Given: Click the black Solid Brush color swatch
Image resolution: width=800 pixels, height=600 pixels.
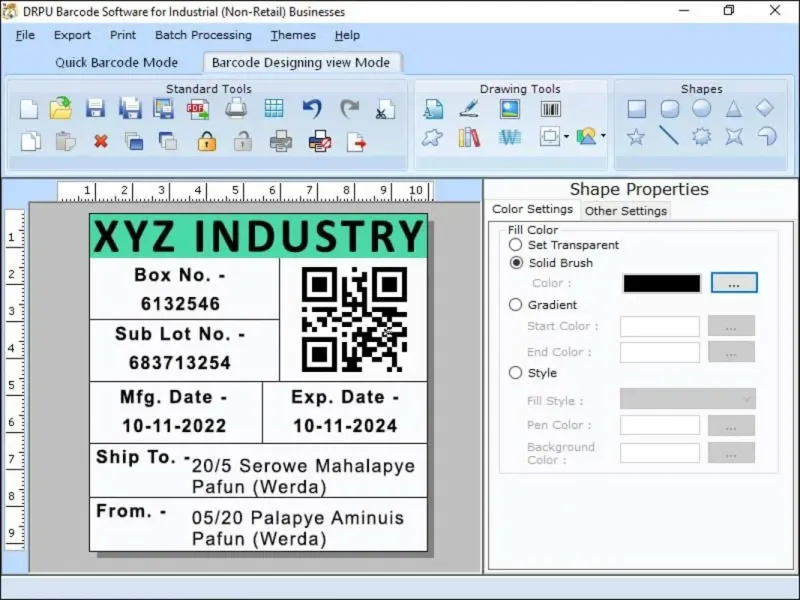Looking at the screenshot, I should tap(661, 284).
